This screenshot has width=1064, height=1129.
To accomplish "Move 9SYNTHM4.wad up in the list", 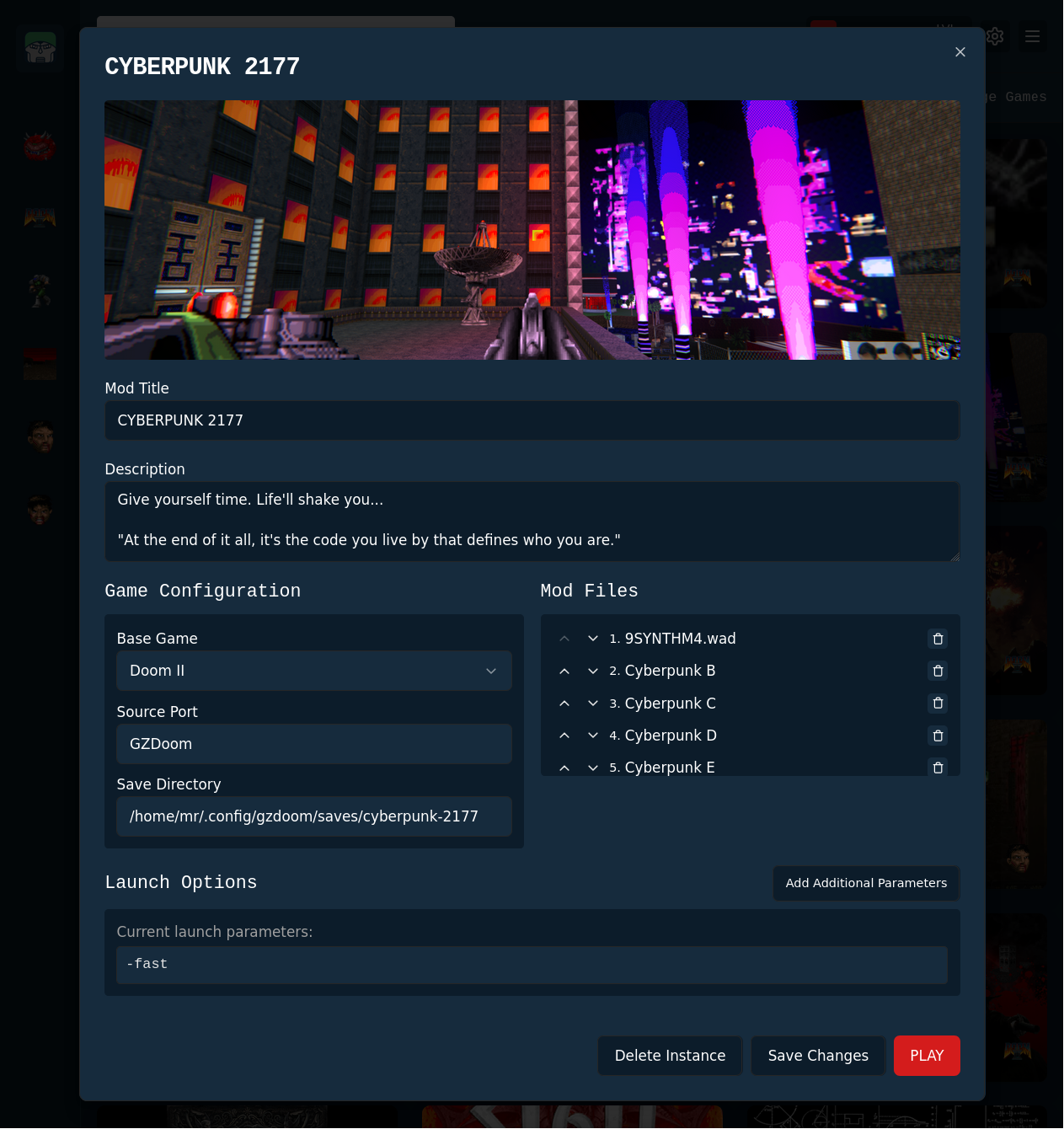I will pyautogui.click(x=564, y=639).
